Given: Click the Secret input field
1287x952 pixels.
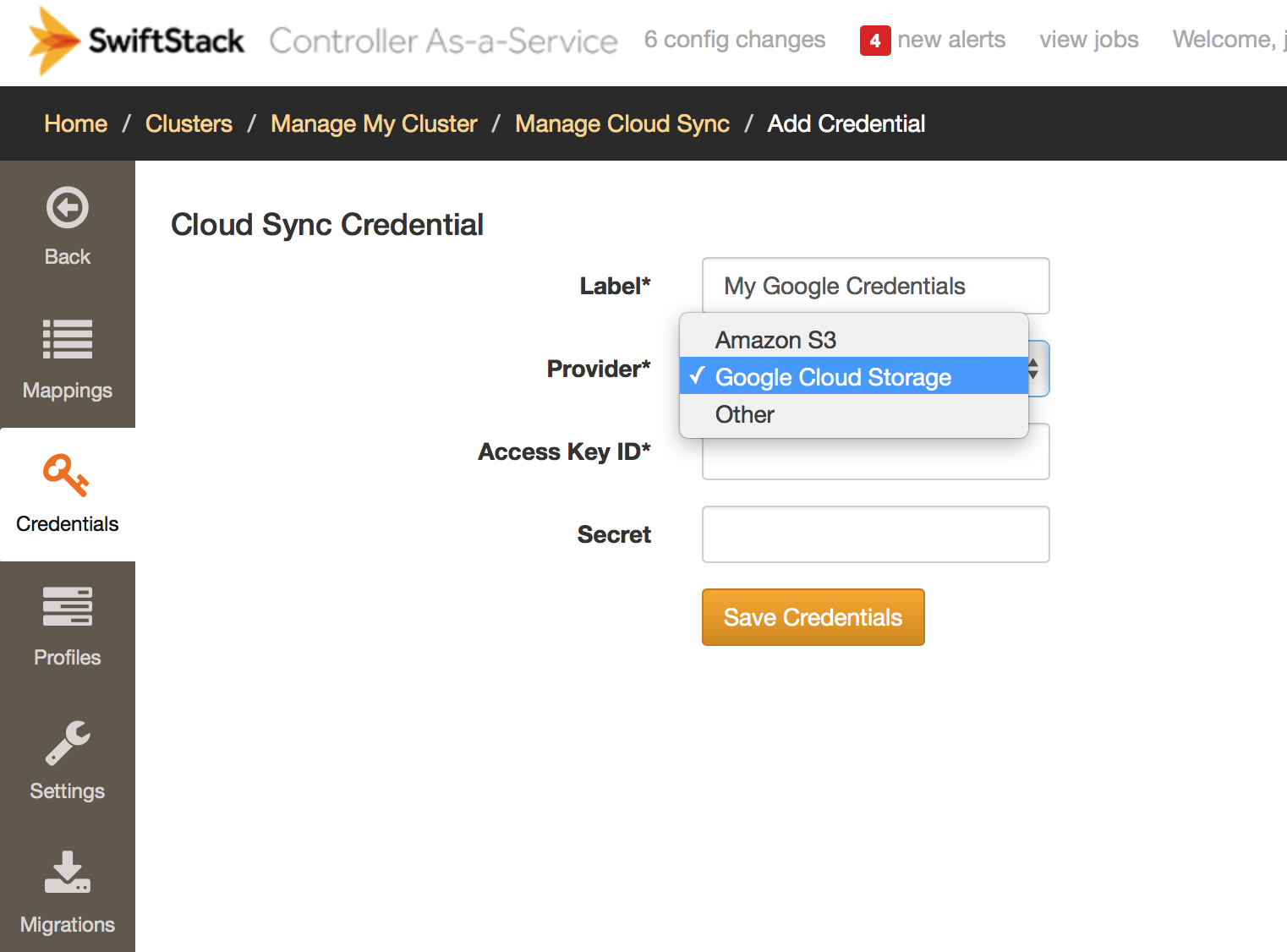Looking at the screenshot, I should point(876,534).
